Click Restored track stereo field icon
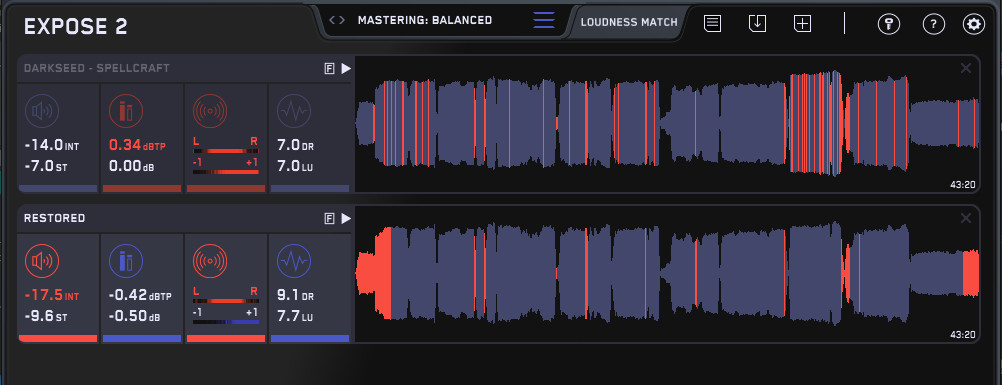Image resolution: width=1002 pixels, height=385 pixels. (x=210, y=261)
